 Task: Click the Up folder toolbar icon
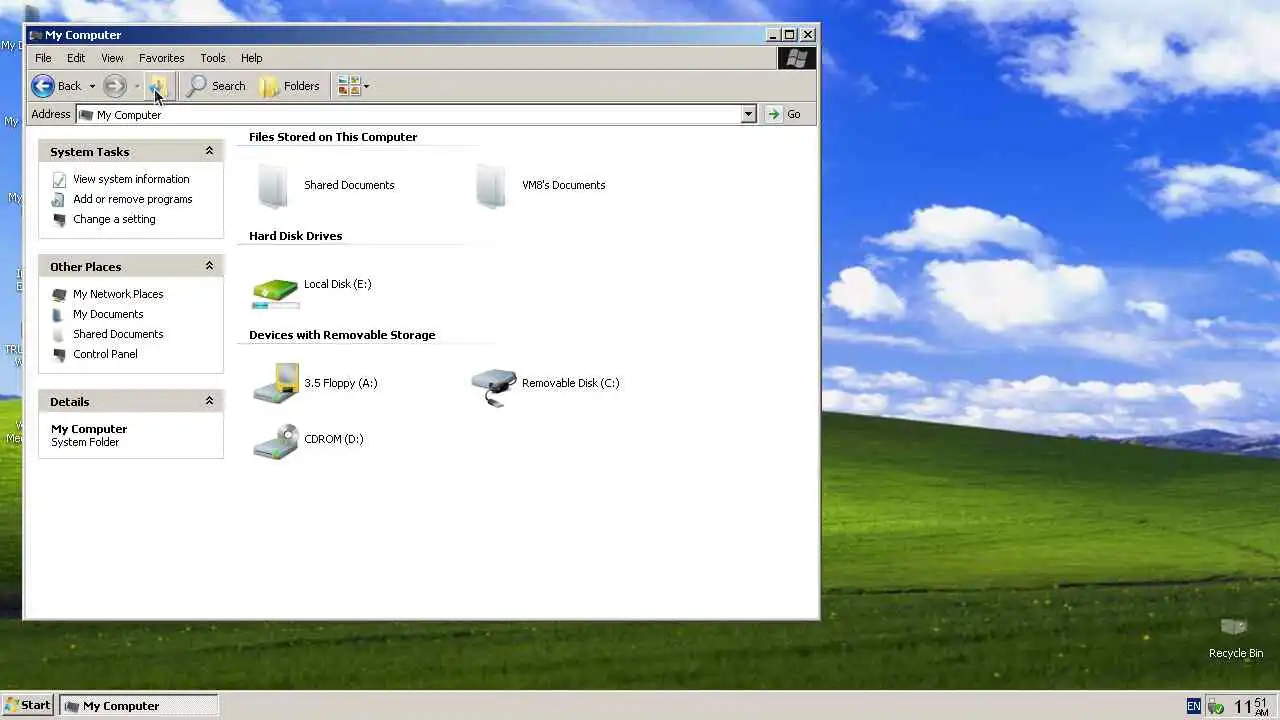pyautogui.click(x=158, y=86)
